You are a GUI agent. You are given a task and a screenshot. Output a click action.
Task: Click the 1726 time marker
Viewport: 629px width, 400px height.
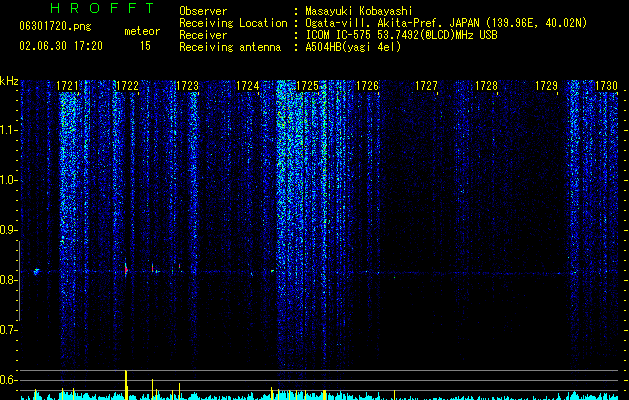click(x=367, y=86)
